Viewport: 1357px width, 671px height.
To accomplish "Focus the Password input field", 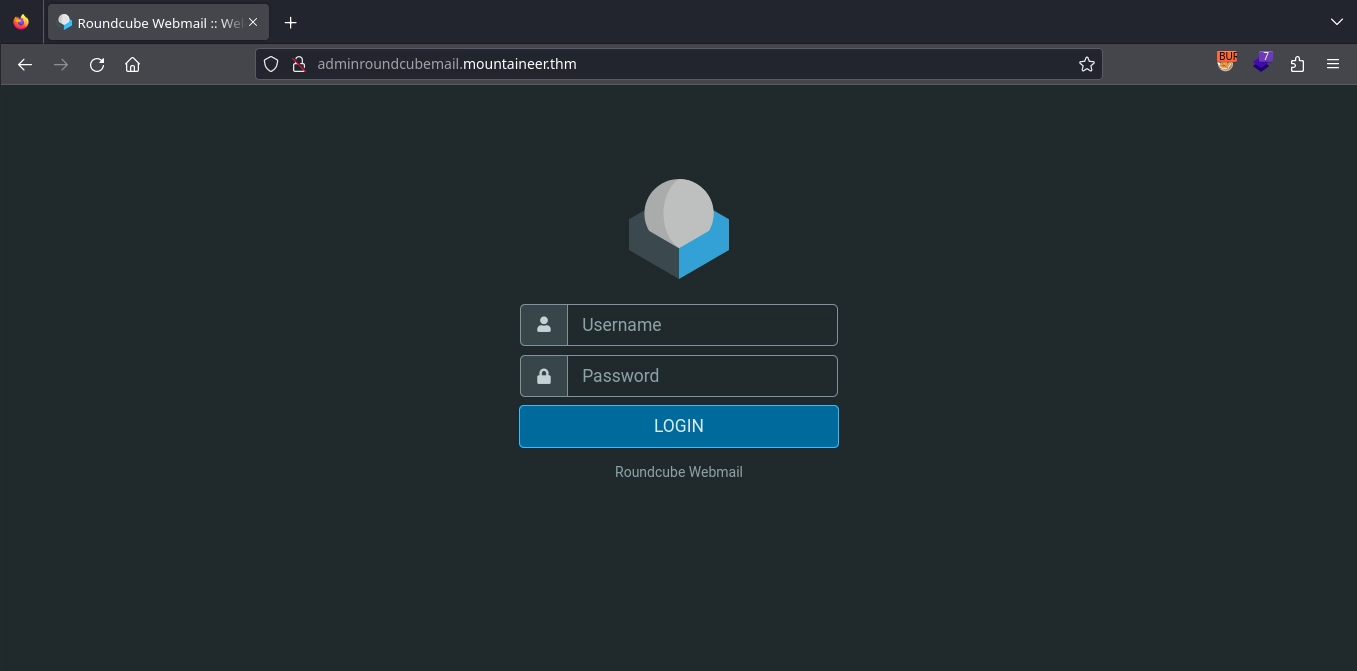I will point(701,376).
